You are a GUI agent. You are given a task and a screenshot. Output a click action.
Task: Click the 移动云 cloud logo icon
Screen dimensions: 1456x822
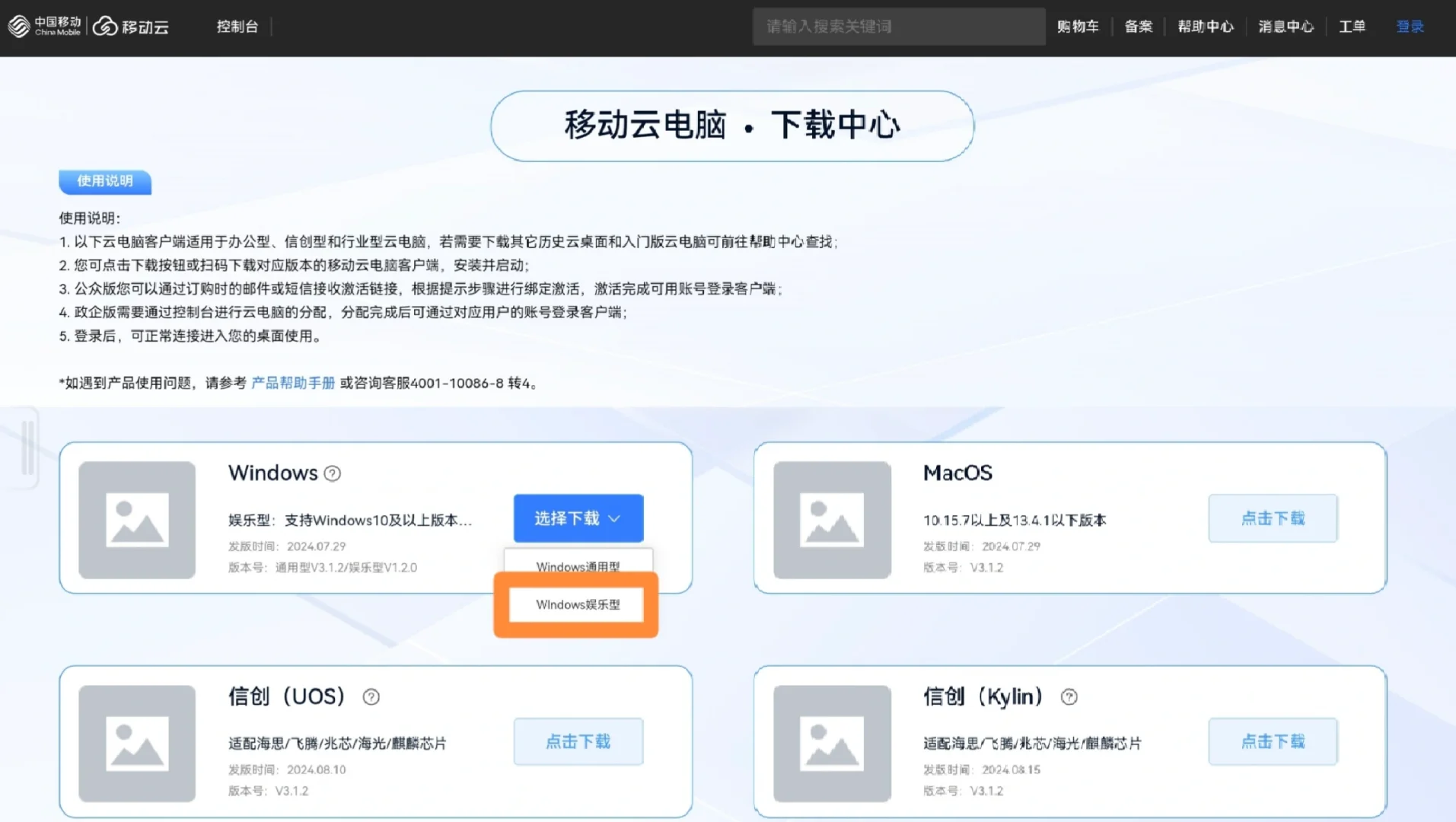(107, 26)
